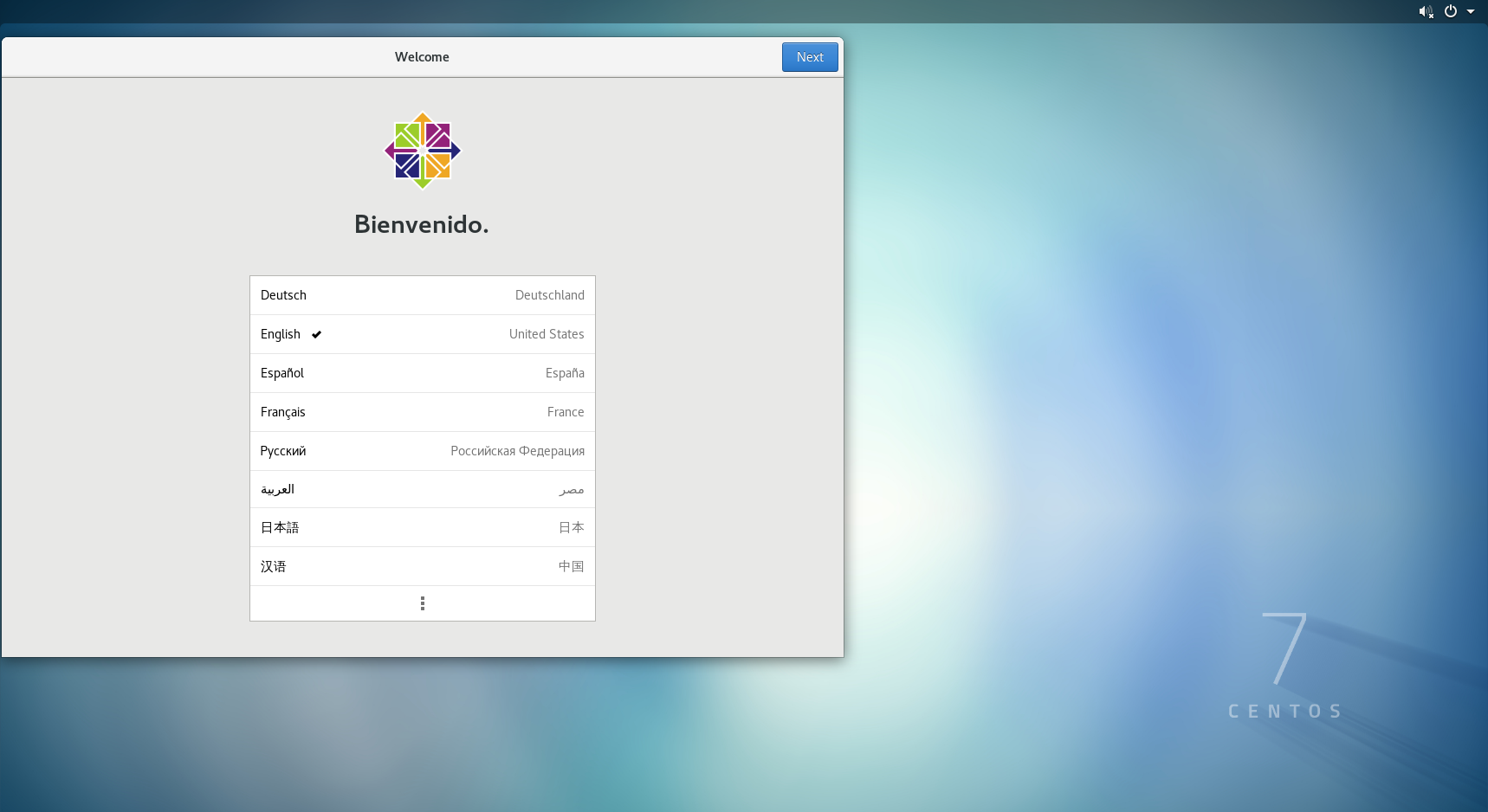Choose Français from the language list
This screenshot has width=1488, height=812.
coord(423,412)
